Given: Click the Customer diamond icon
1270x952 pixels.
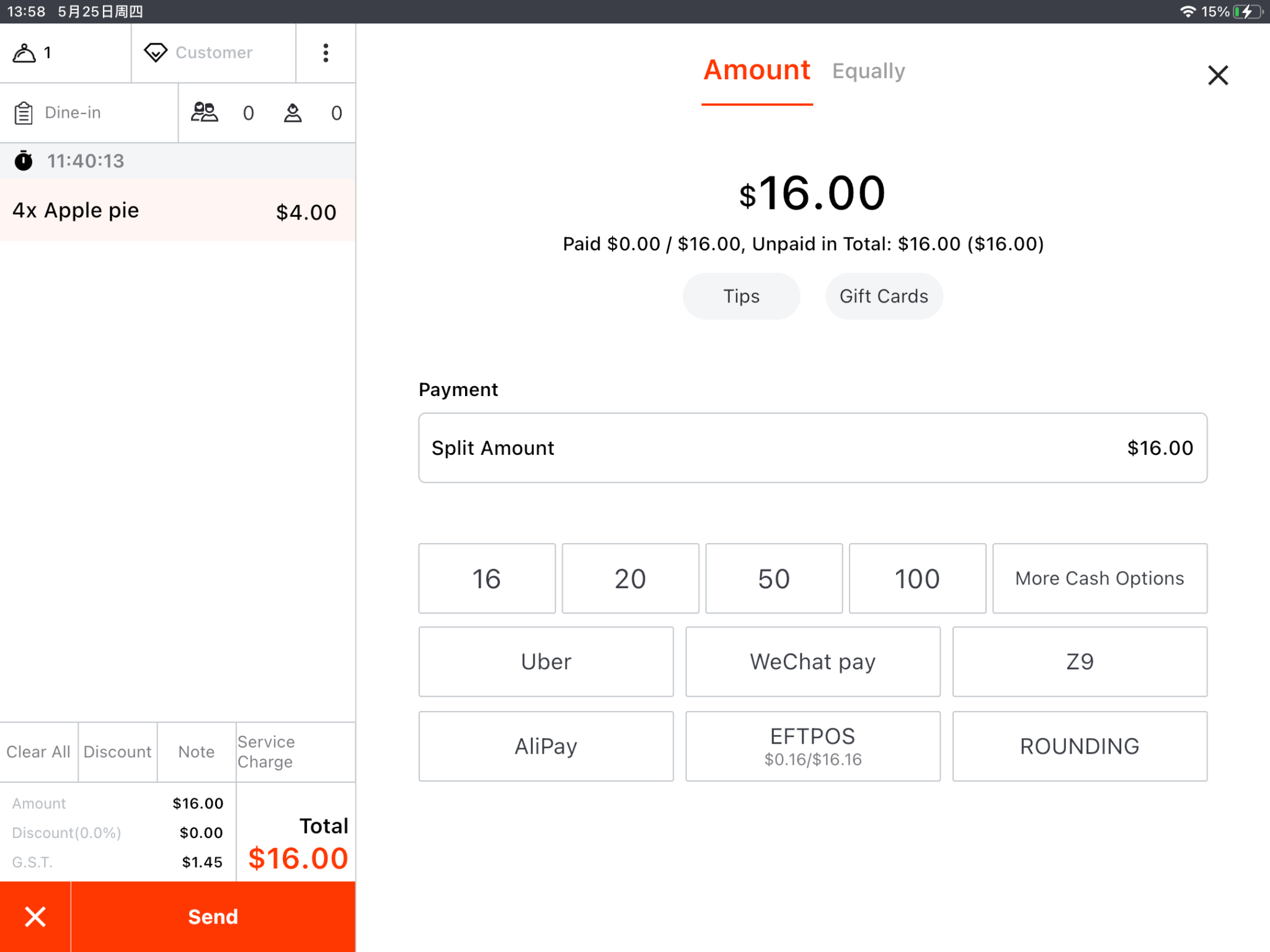Looking at the screenshot, I should click(155, 53).
